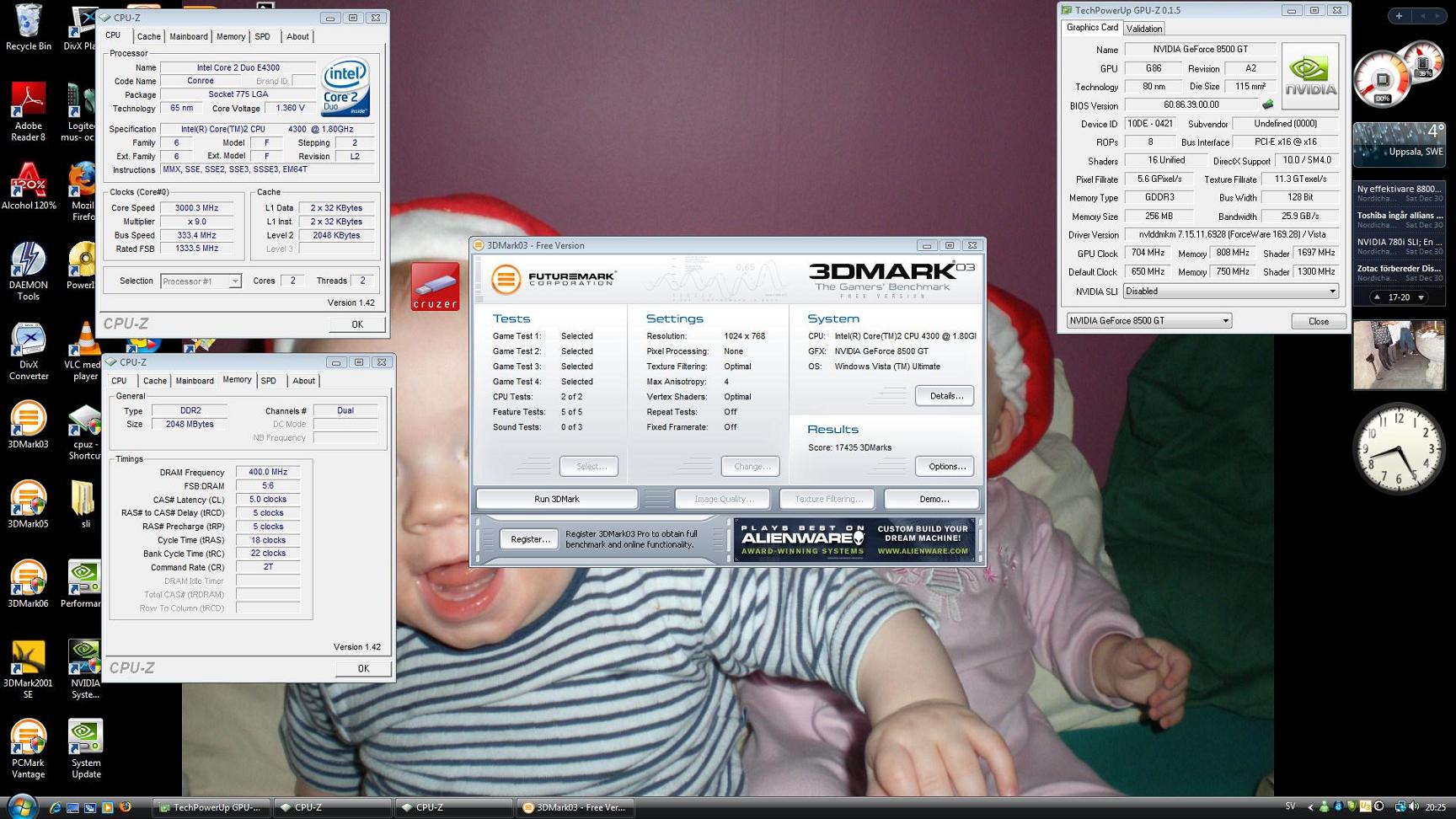Click the volume icon in system tray
Image resolution: width=1456 pixels, height=819 pixels.
point(1413,807)
